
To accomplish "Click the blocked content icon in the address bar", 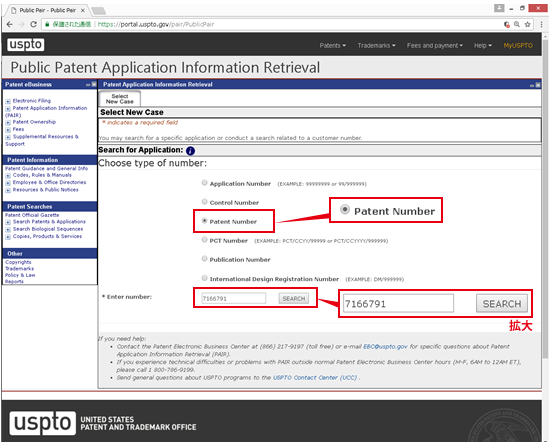I will click(x=507, y=24).
